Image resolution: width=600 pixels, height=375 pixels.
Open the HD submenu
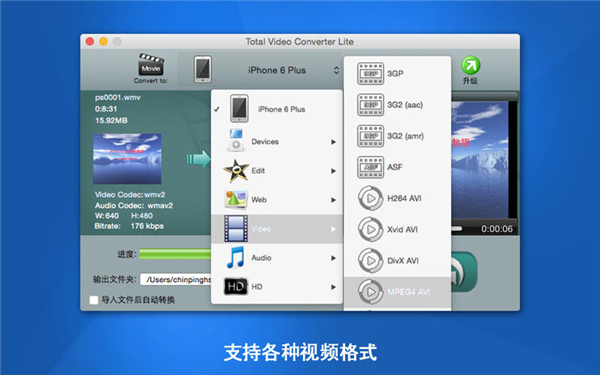(277, 287)
